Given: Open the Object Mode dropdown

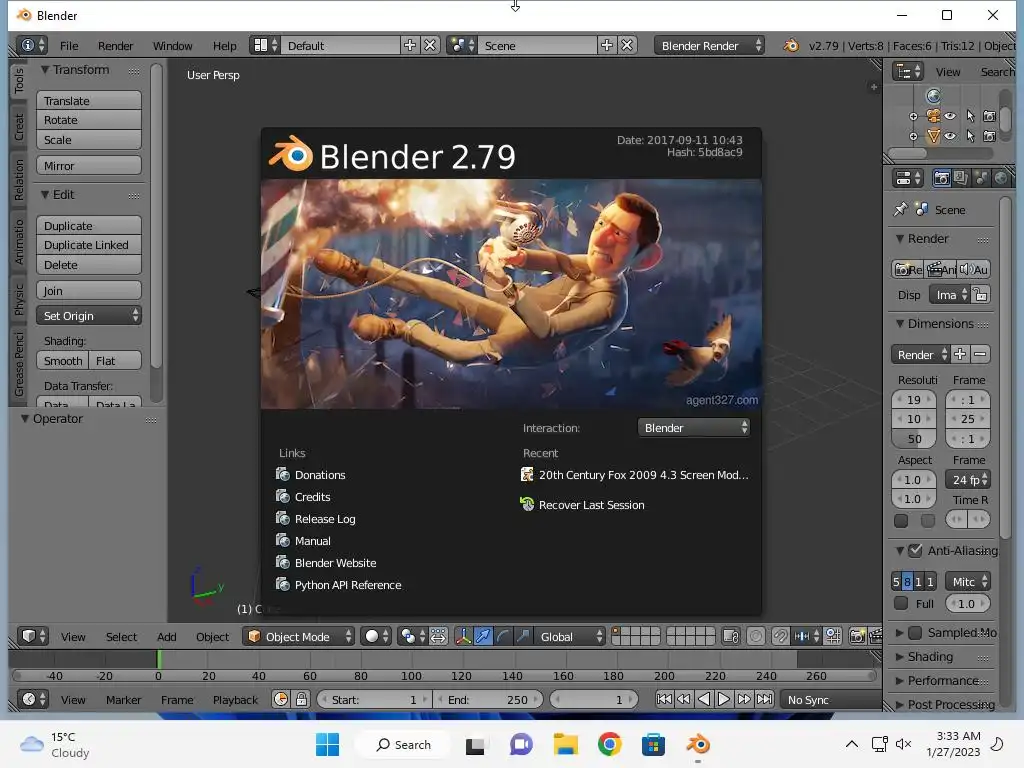Looking at the screenshot, I should pyautogui.click(x=299, y=636).
